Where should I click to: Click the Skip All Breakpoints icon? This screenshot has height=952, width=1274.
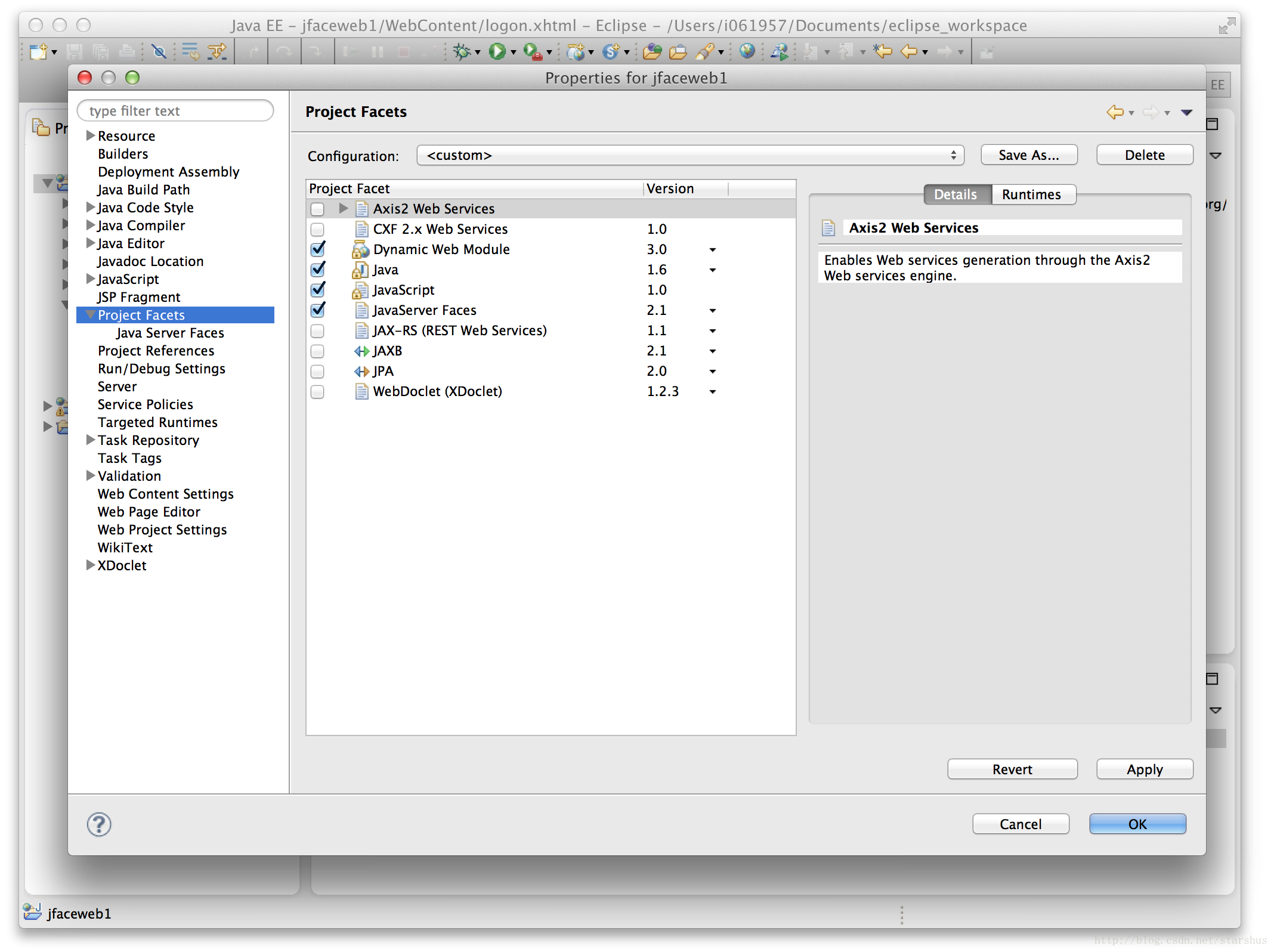(x=159, y=52)
